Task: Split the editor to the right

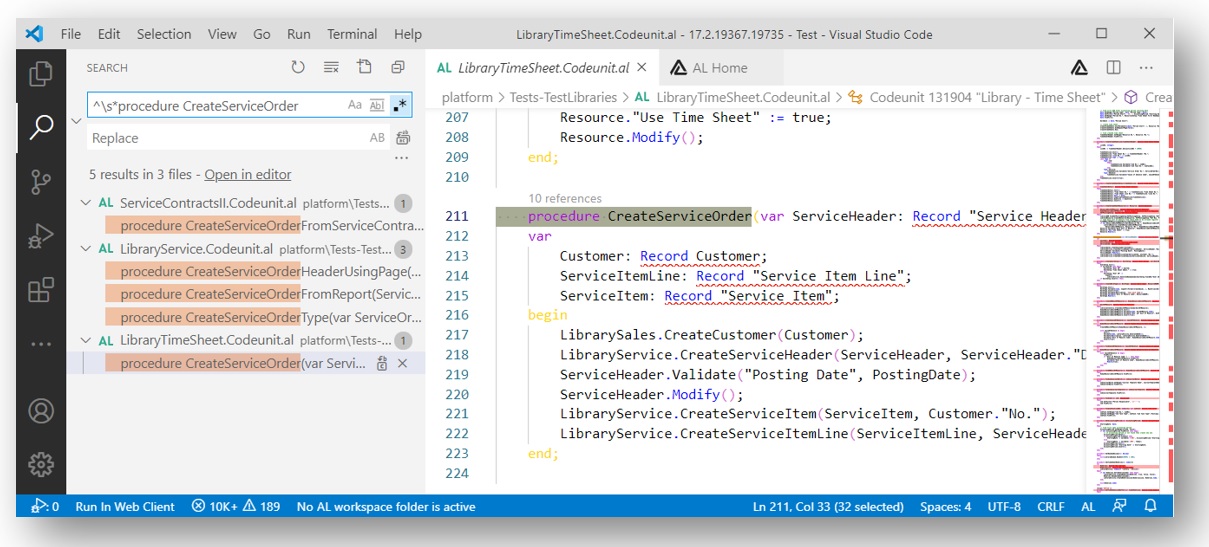Action: 1113,68
